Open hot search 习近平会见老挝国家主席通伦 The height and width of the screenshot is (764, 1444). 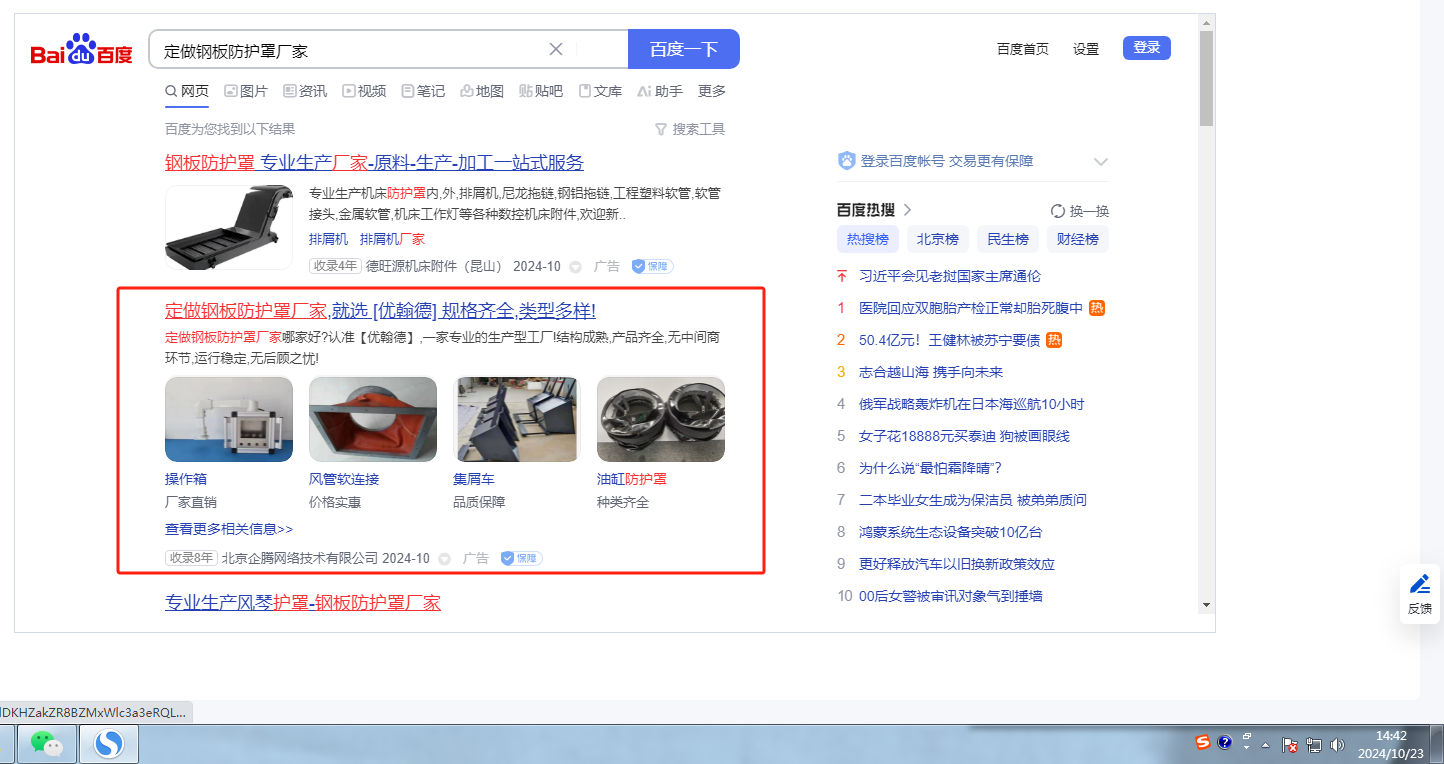point(950,276)
